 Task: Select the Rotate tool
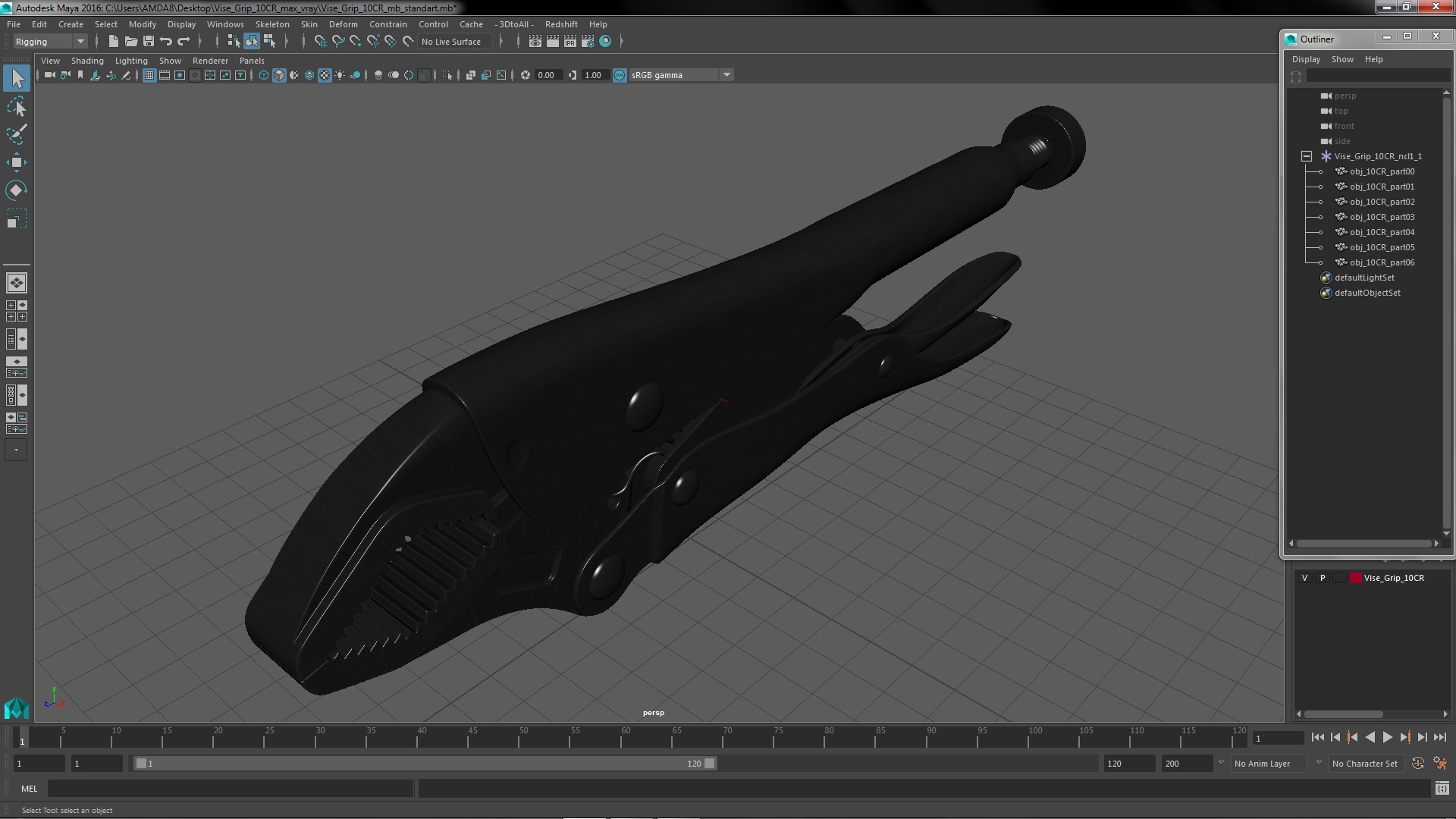16,190
